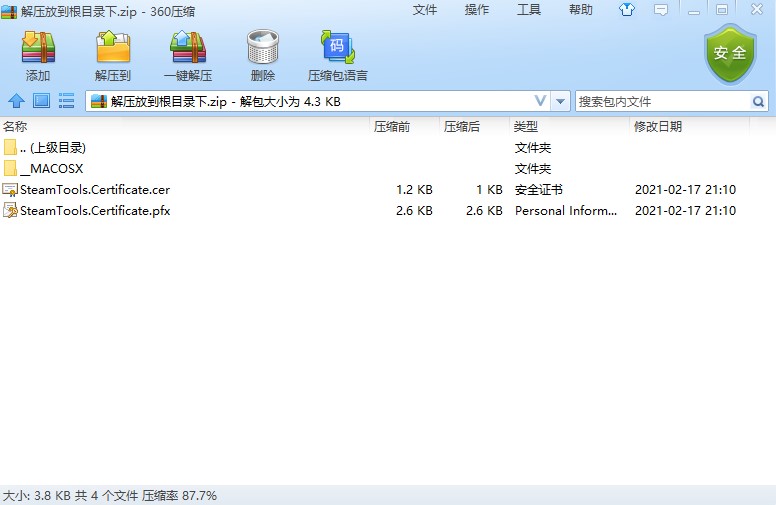
Task: Go up one level with blue arrow
Action: 16,101
